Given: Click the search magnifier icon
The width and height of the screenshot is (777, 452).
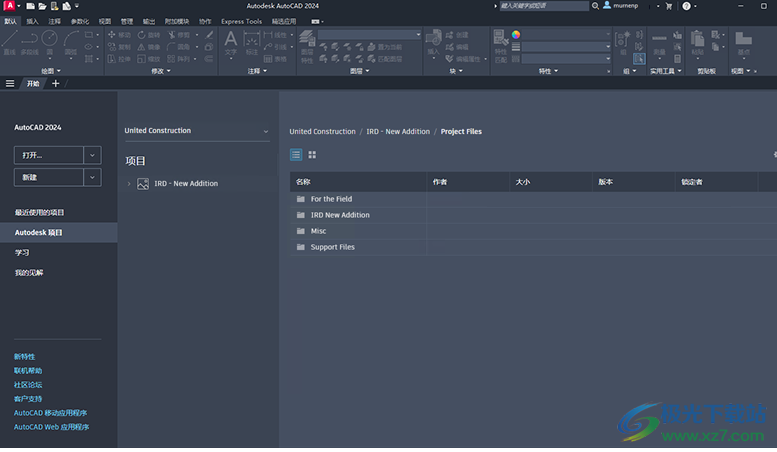Looking at the screenshot, I should [595, 6].
